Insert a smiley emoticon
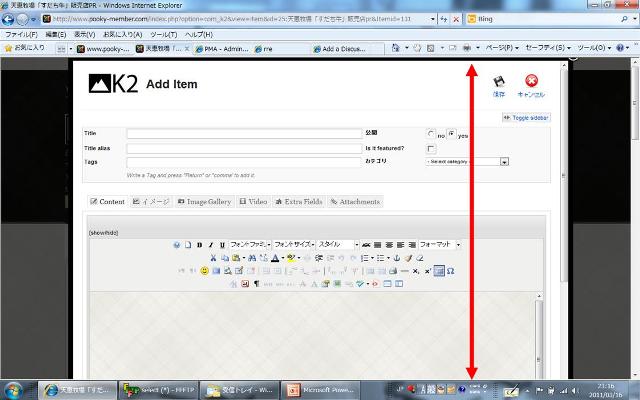The width and height of the screenshot is (640, 400). pos(204,271)
